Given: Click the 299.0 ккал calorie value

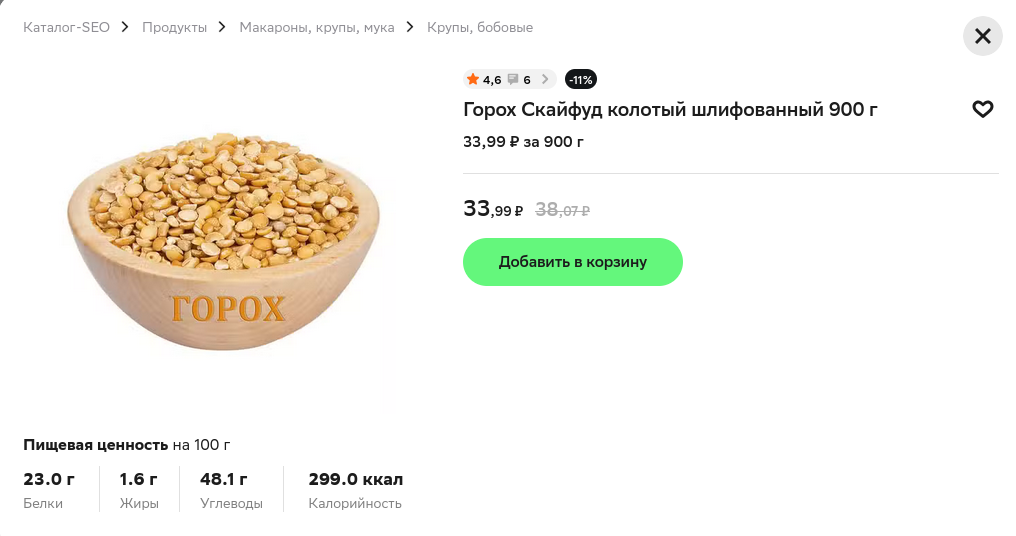Looking at the screenshot, I should 356,480.
